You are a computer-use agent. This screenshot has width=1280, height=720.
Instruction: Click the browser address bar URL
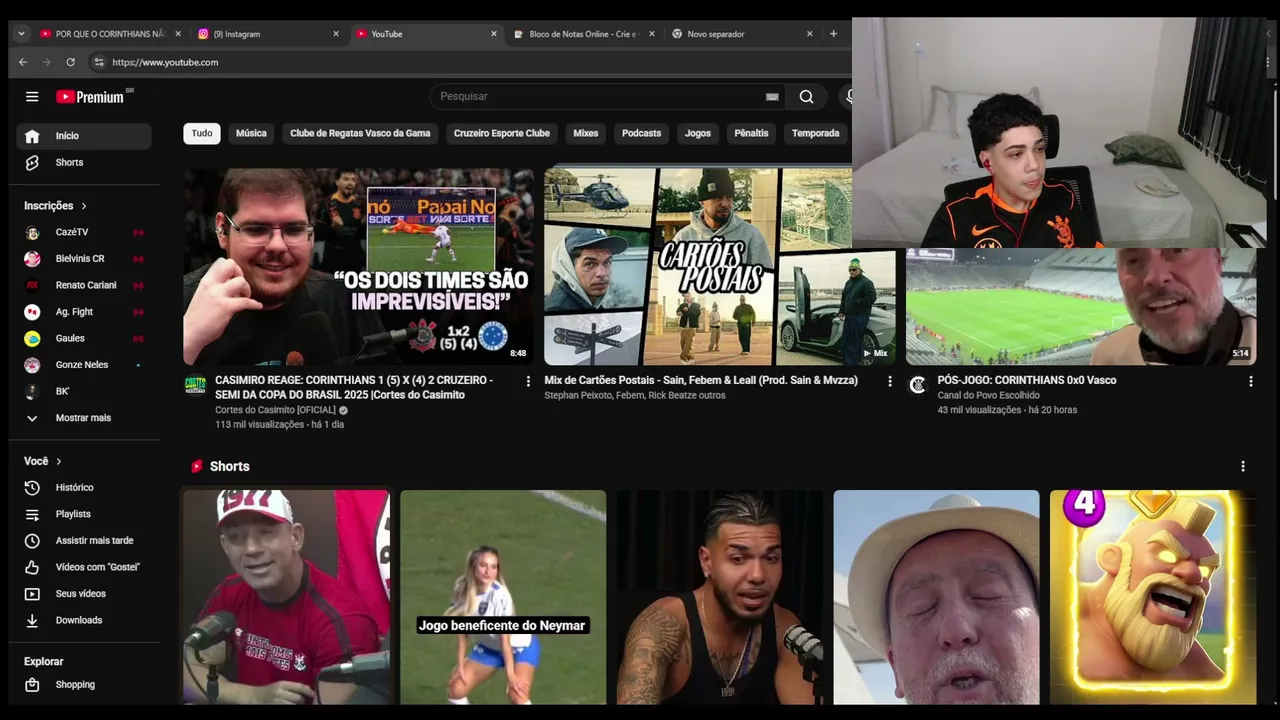165,62
